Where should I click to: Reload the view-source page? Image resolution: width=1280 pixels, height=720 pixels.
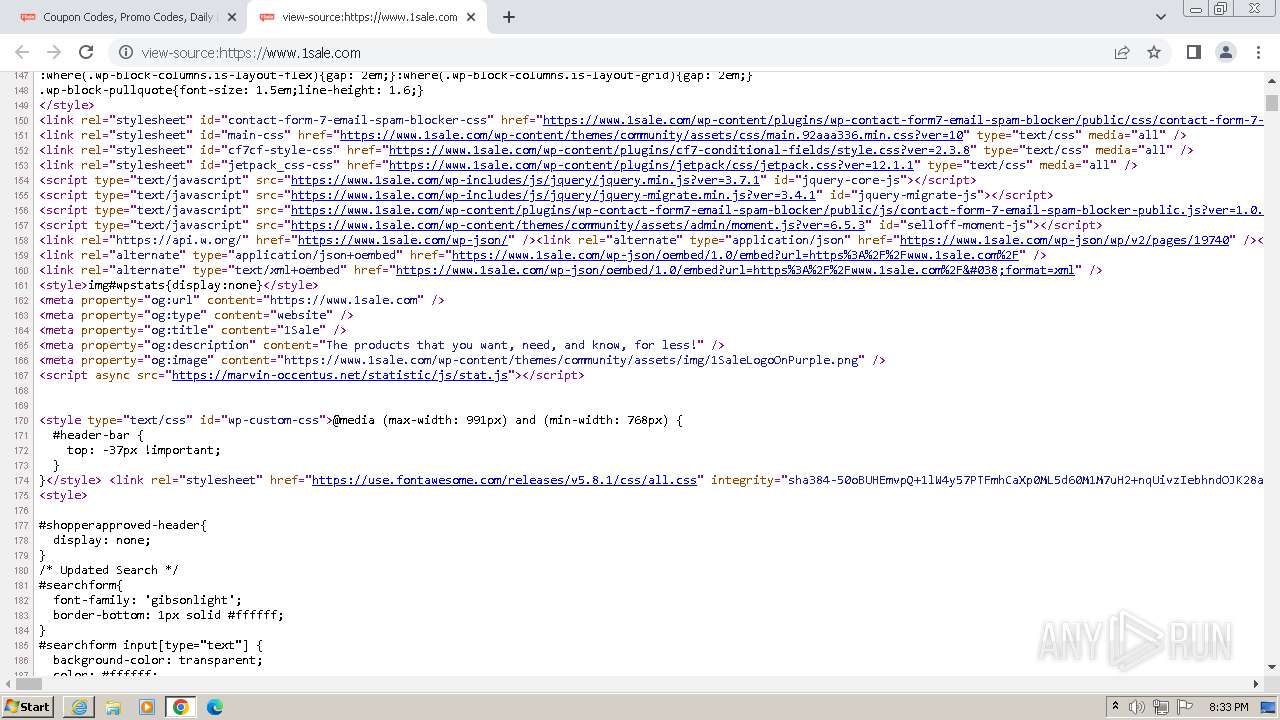tap(86, 52)
